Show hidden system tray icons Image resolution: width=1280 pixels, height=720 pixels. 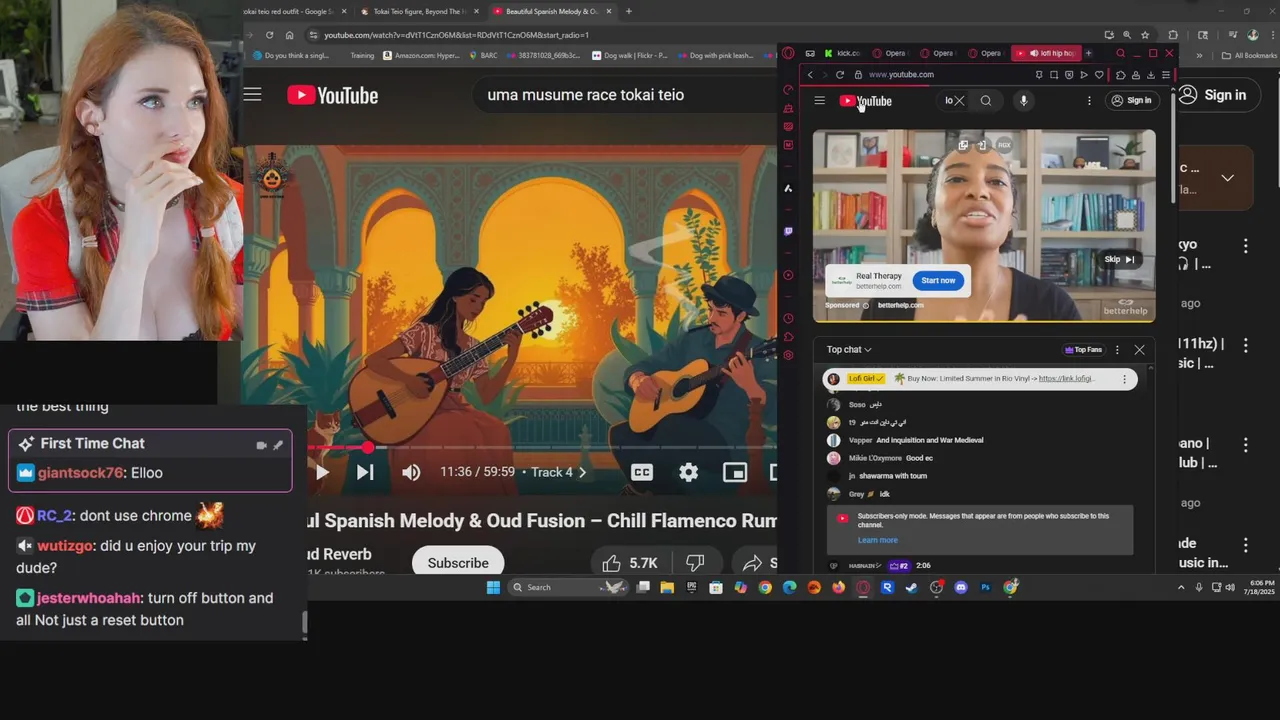pos(1181,587)
